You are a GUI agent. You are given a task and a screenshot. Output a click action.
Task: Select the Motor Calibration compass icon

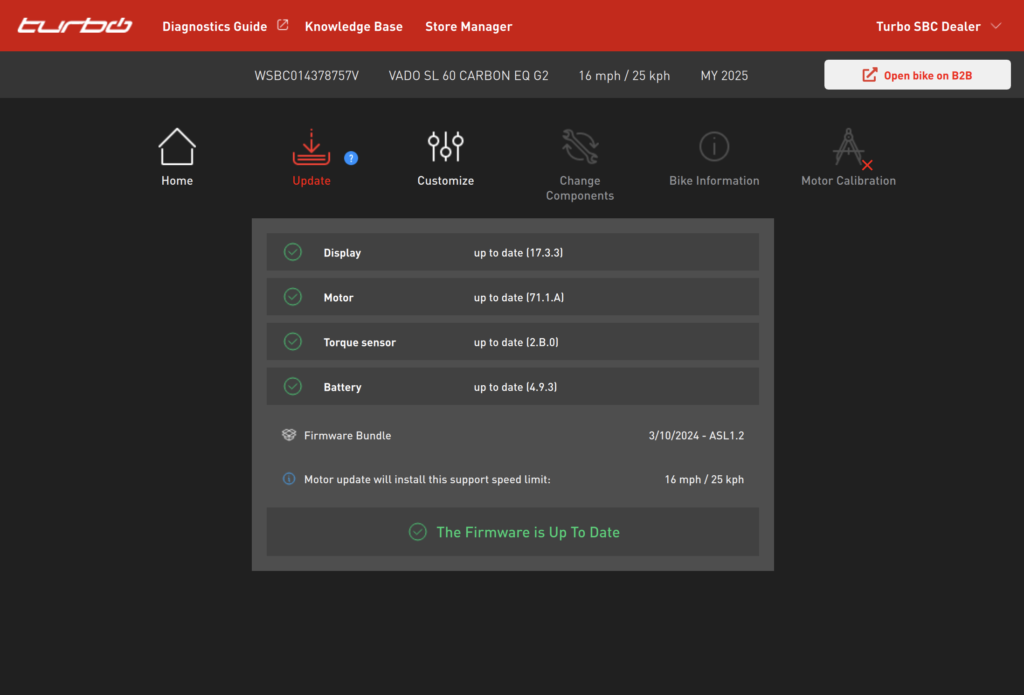click(x=849, y=147)
